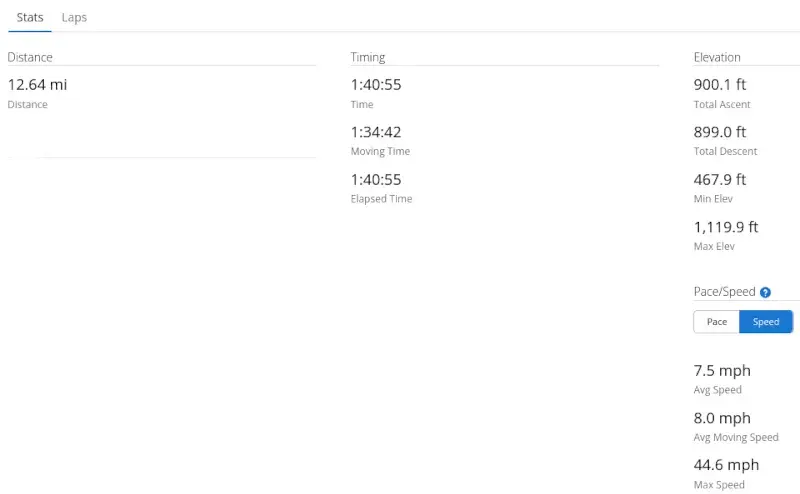Click the Elapsed Time label
The height and width of the screenshot is (494, 800).
point(381,199)
